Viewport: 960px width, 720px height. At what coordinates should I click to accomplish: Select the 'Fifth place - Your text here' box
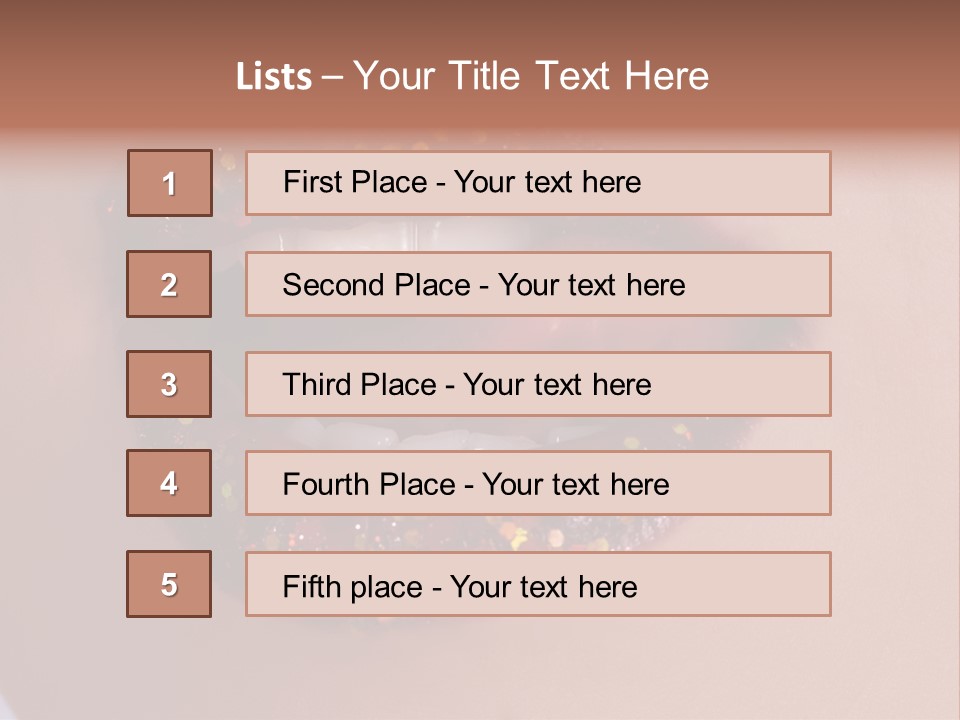point(538,584)
